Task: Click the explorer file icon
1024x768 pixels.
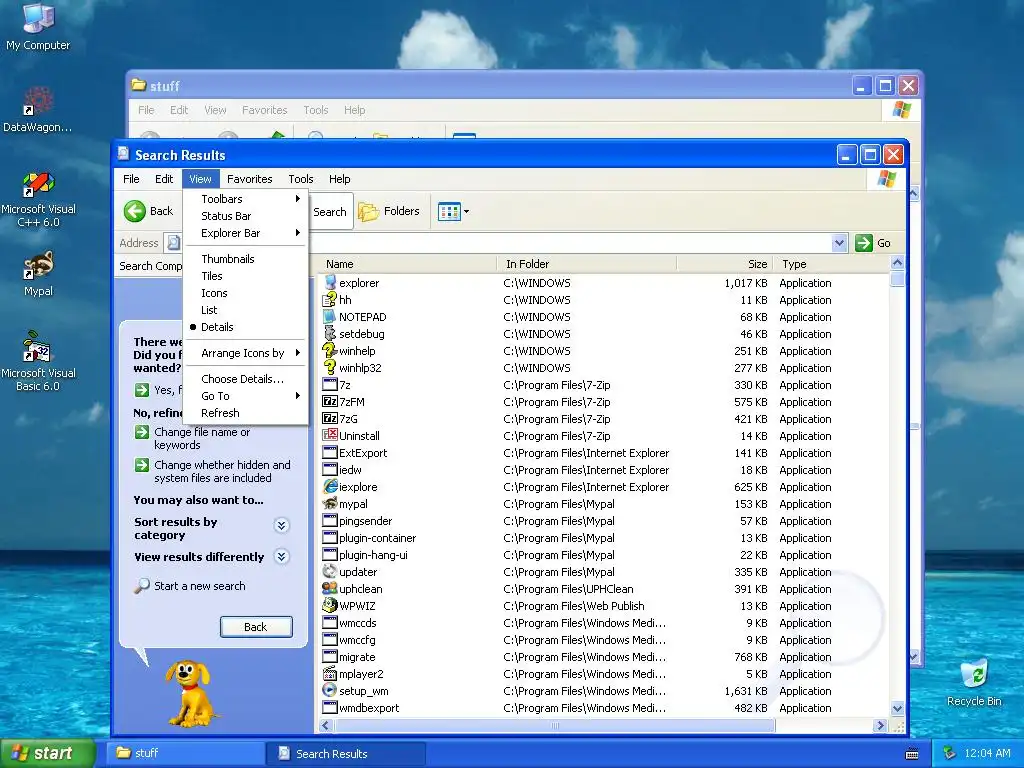Action: pyautogui.click(x=330, y=283)
